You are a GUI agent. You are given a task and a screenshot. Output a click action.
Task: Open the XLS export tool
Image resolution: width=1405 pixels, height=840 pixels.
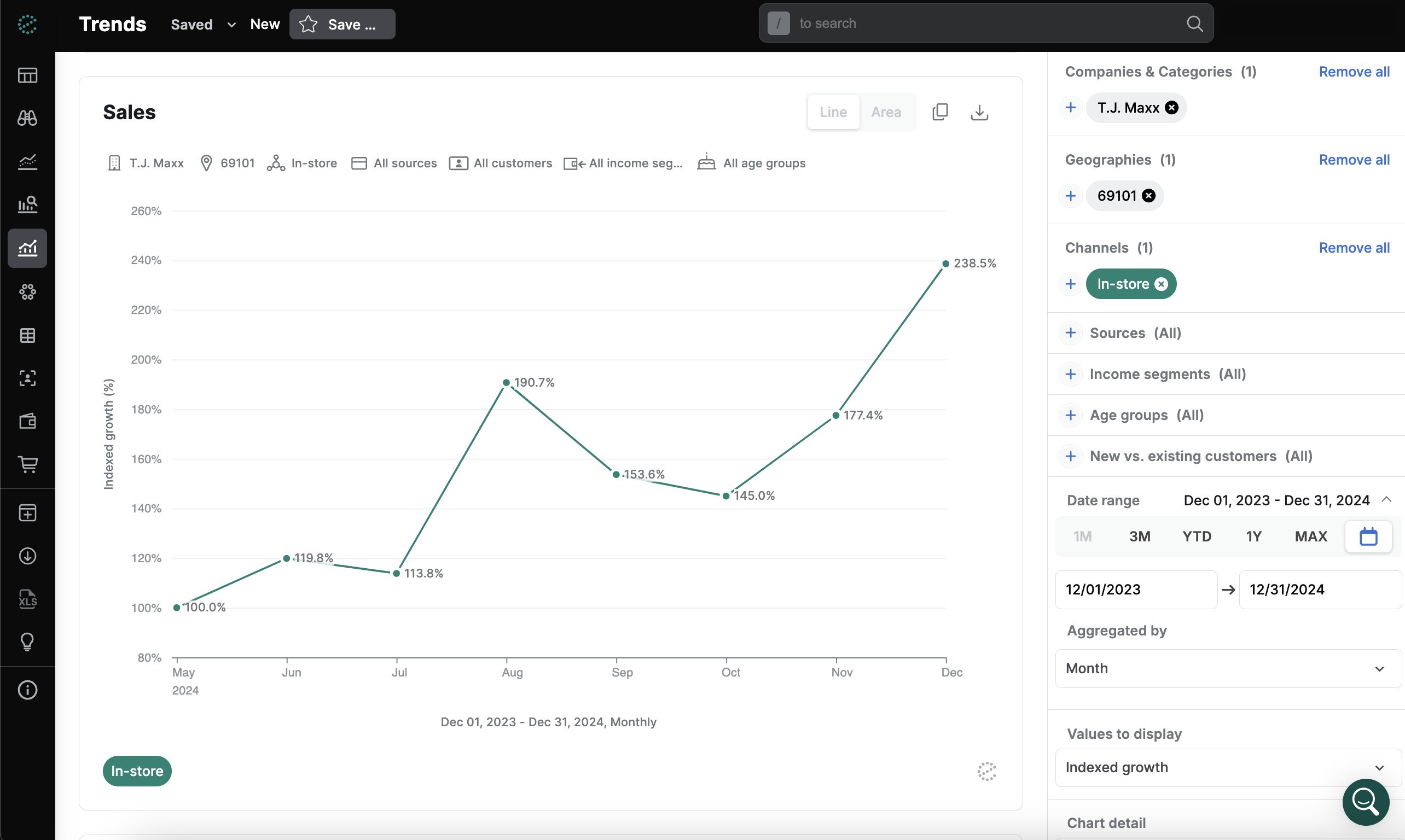tap(28, 599)
